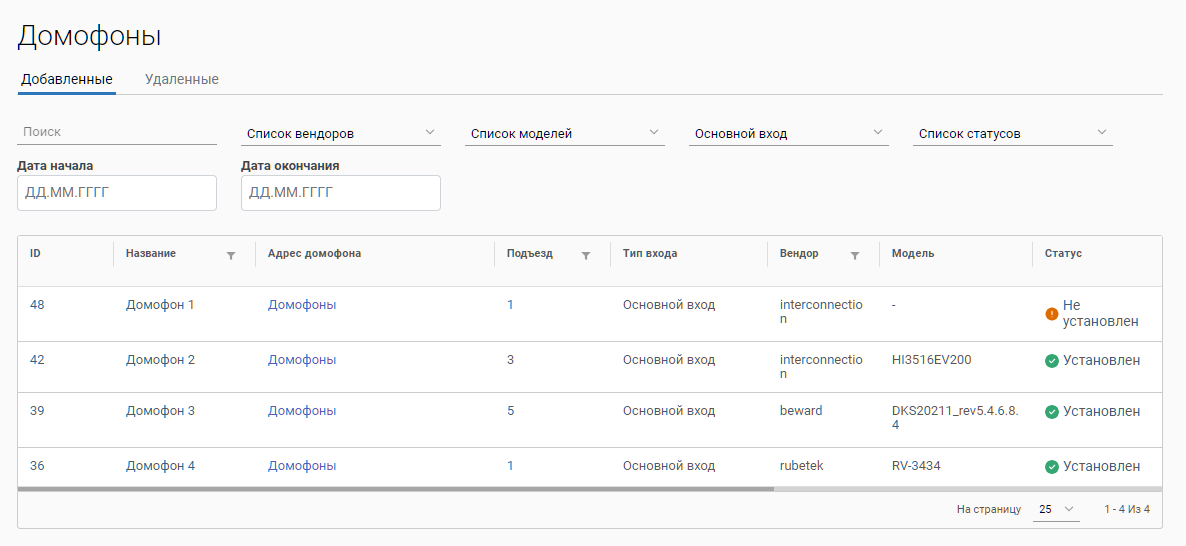Focus the Поиск search field
The height and width of the screenshot is (546, 1186).
[117, 131]
